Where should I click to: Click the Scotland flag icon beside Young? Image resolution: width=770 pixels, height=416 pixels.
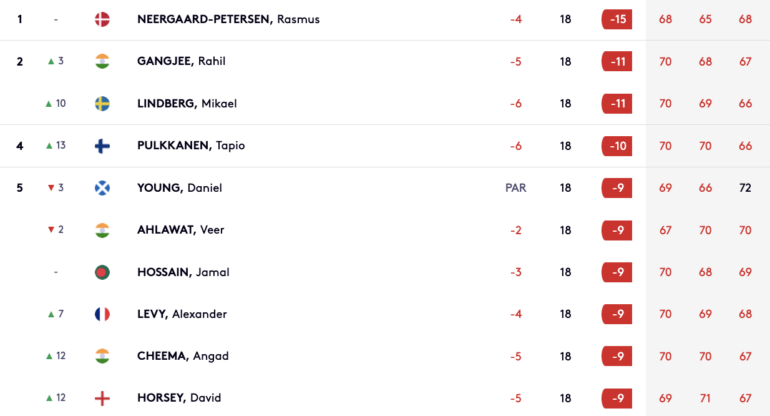pos(102,188)
